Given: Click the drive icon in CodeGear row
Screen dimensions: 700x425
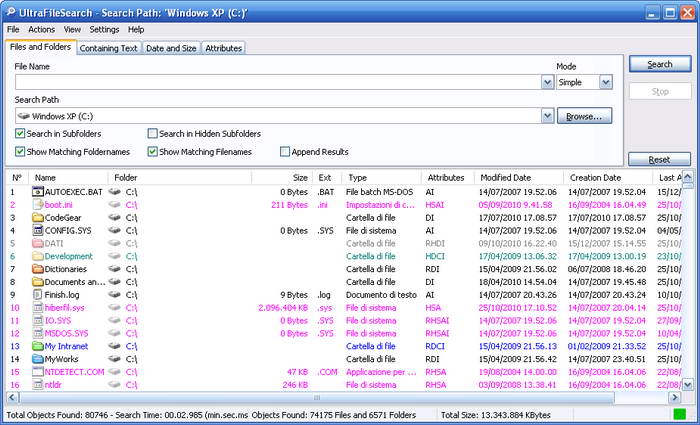Looking at the screenshot, I should [x=115, y=218].
